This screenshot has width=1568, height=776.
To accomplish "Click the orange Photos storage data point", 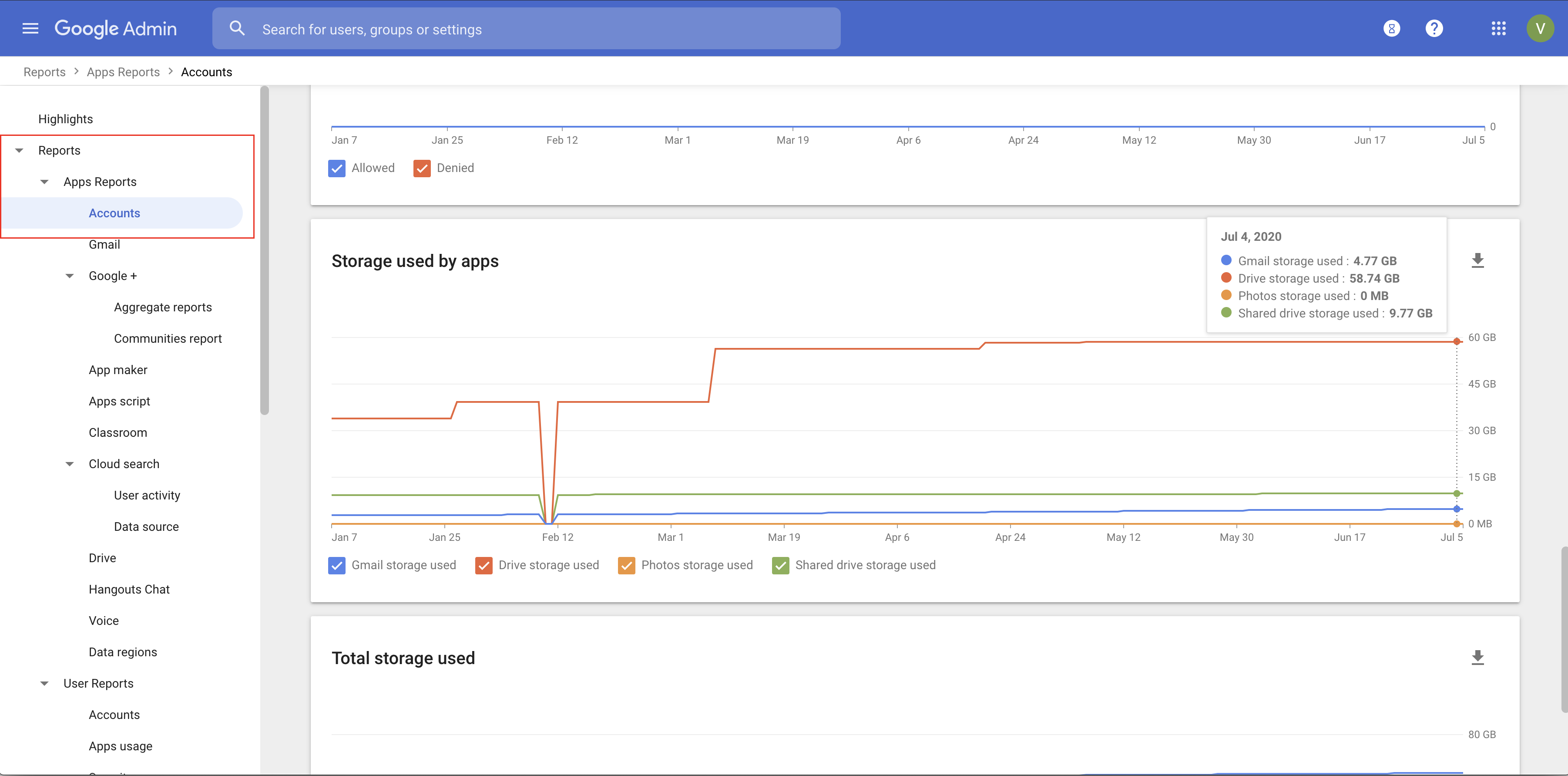I will 1457,524.
